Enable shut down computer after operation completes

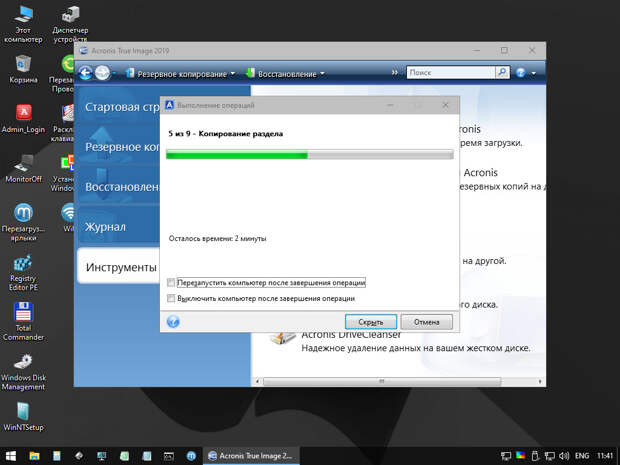point(172,298)
